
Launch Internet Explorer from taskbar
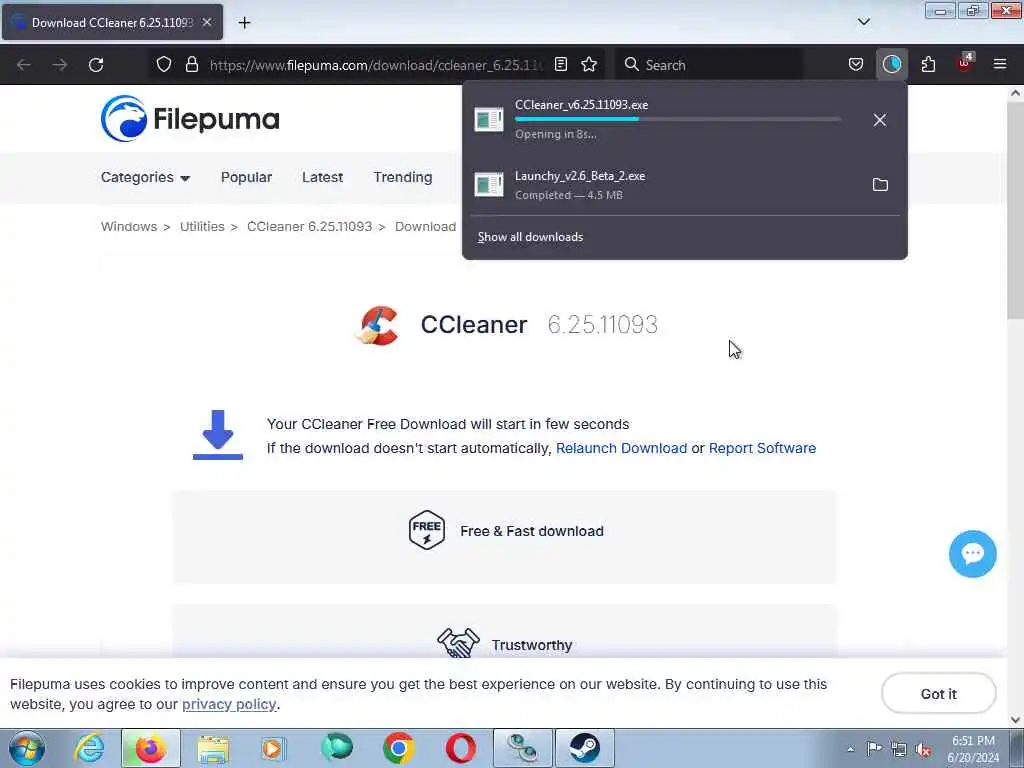tap(89, 748)
